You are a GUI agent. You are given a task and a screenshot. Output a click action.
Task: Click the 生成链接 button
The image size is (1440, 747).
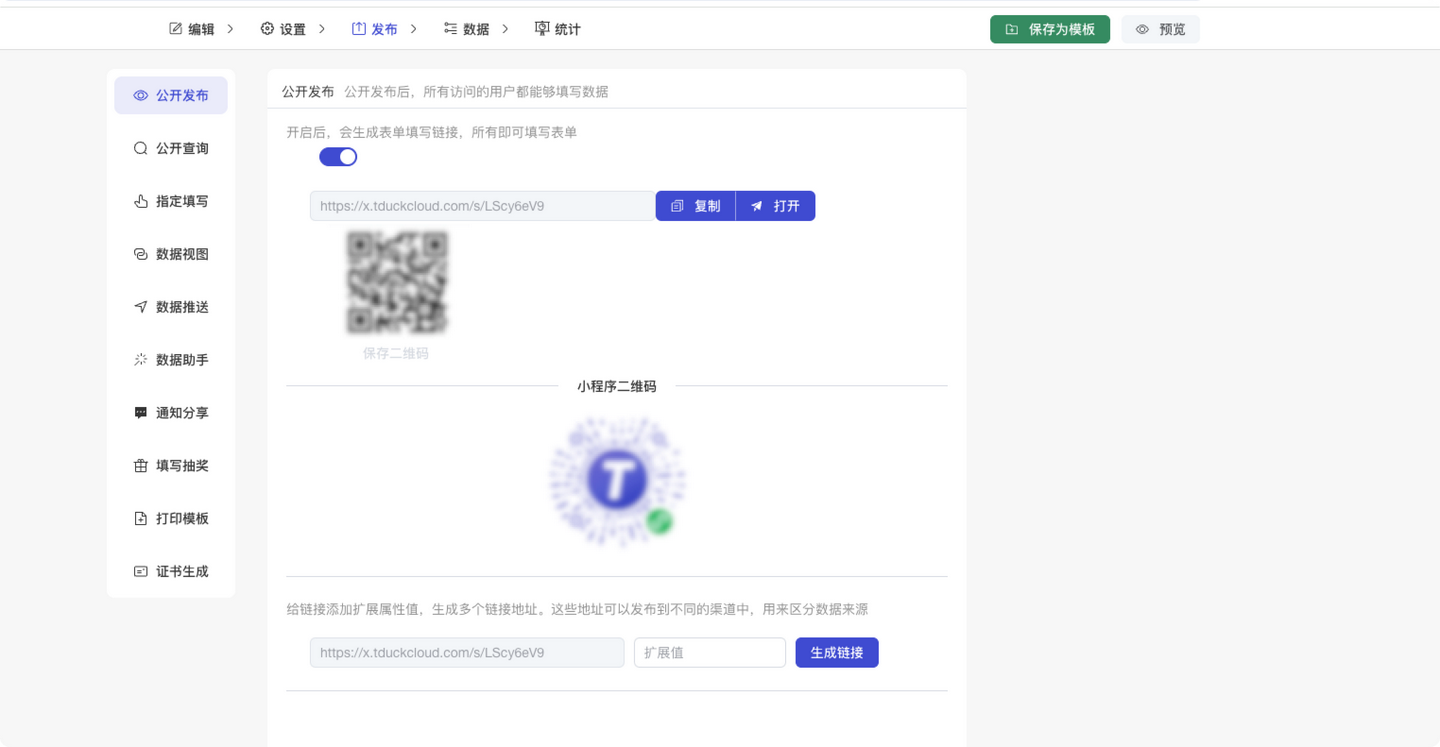(837, 653)
